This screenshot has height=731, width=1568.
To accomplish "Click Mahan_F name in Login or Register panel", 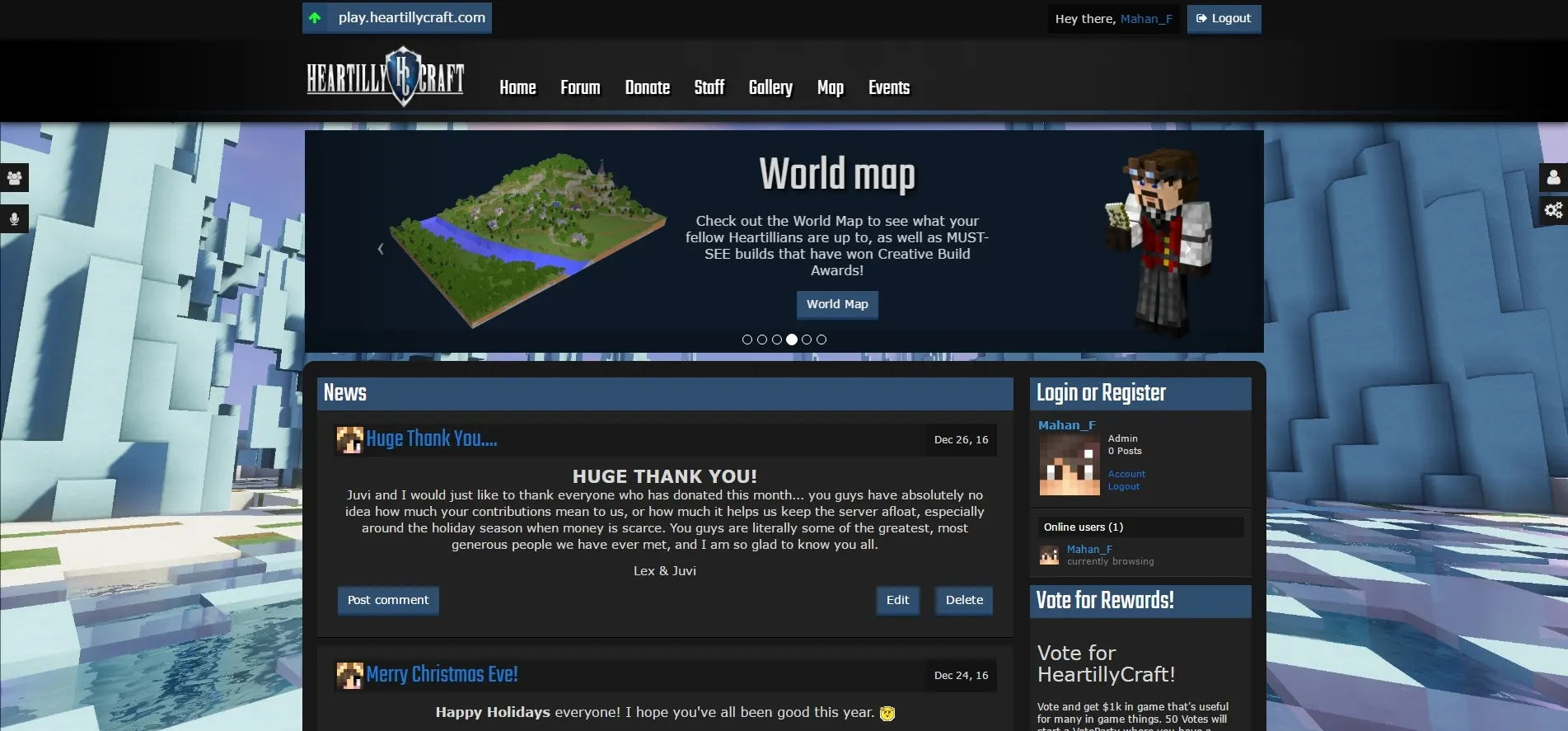I will (1067, 425).
